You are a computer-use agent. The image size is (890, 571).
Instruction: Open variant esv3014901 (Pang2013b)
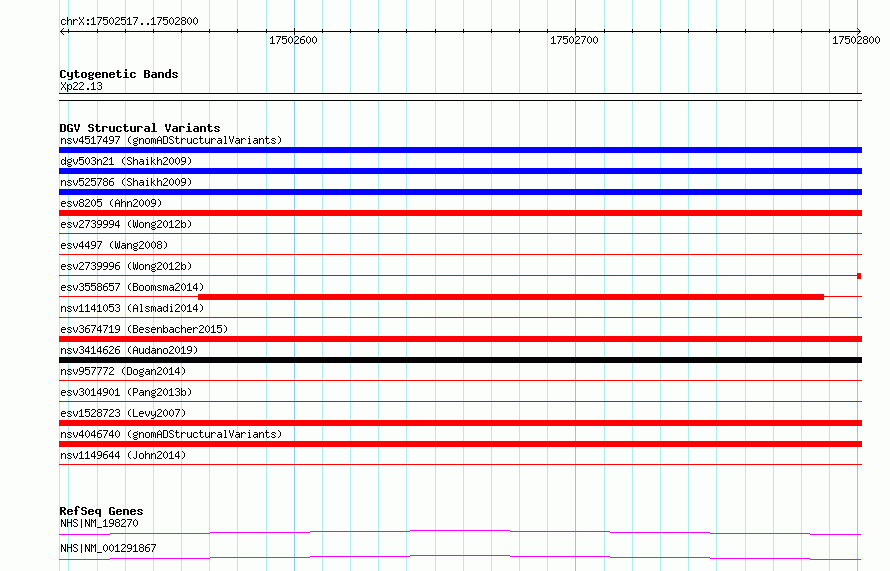(126, 392)
